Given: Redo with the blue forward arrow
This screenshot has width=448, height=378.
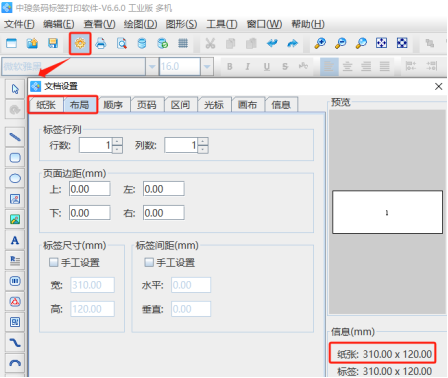Looking at the screenshot, I should (x=293, y=43).
